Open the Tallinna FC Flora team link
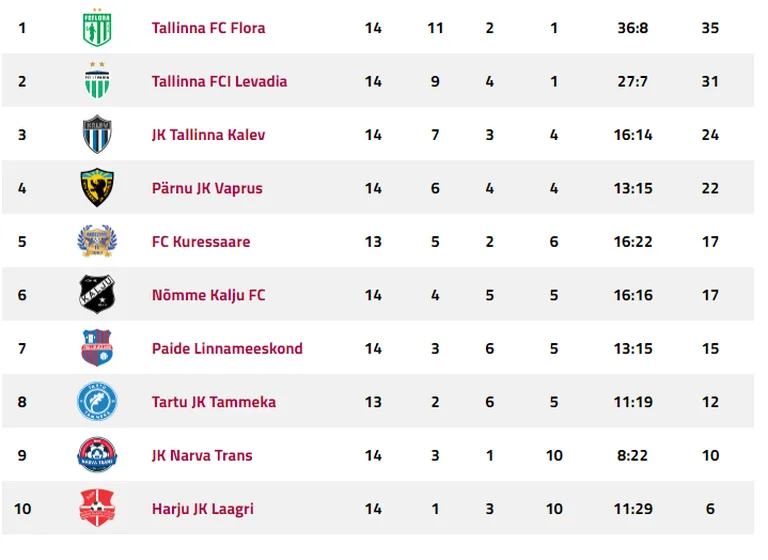Image resolution: width=768 pixels, height=560 pixels. [208, 28]
